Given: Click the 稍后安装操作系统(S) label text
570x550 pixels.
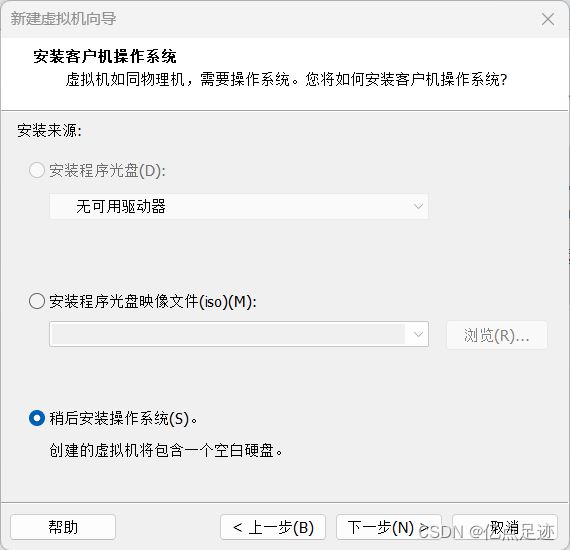Looking at the screenshot, I should click(123, 418).
